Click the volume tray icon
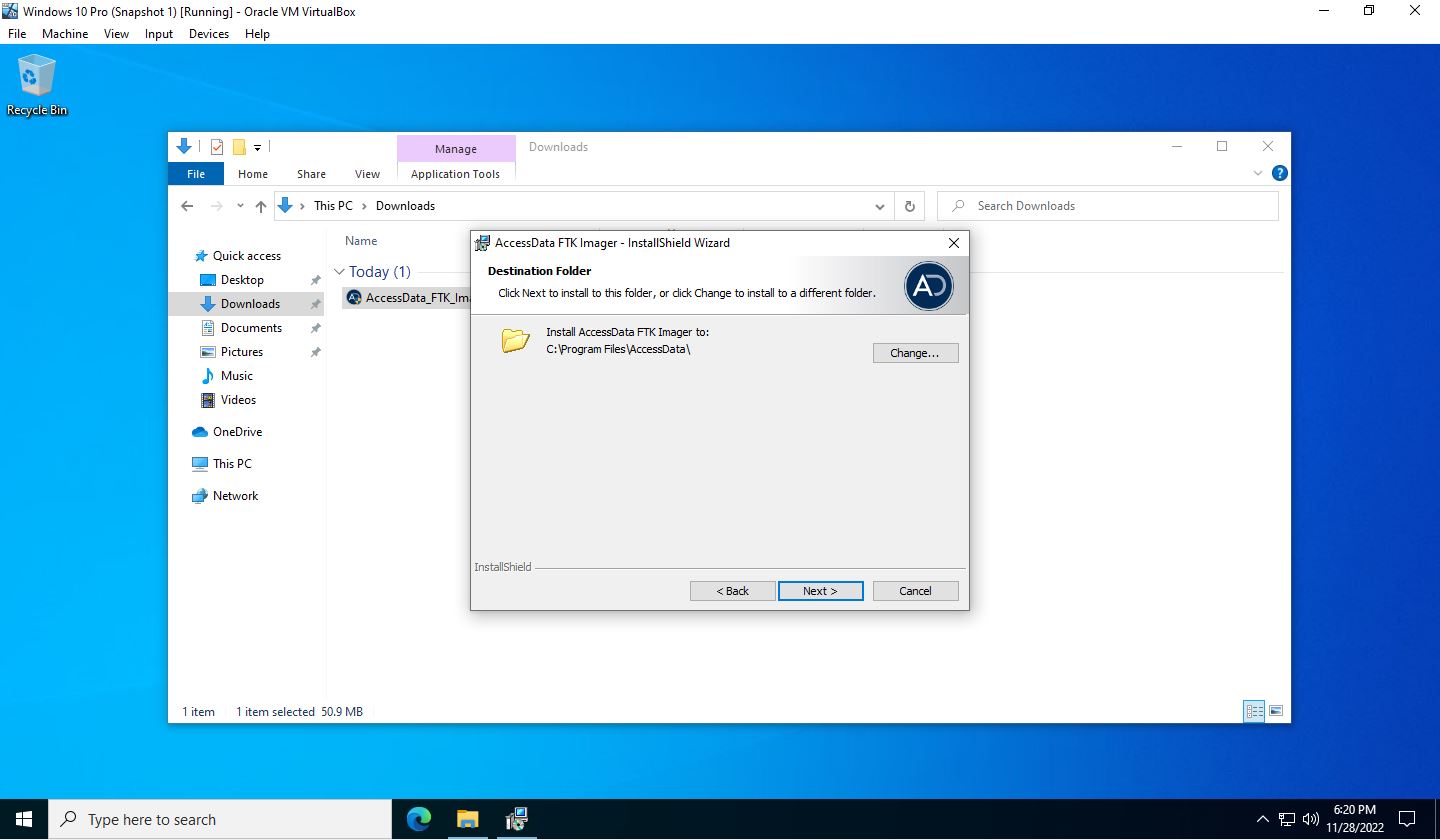 1311,819
